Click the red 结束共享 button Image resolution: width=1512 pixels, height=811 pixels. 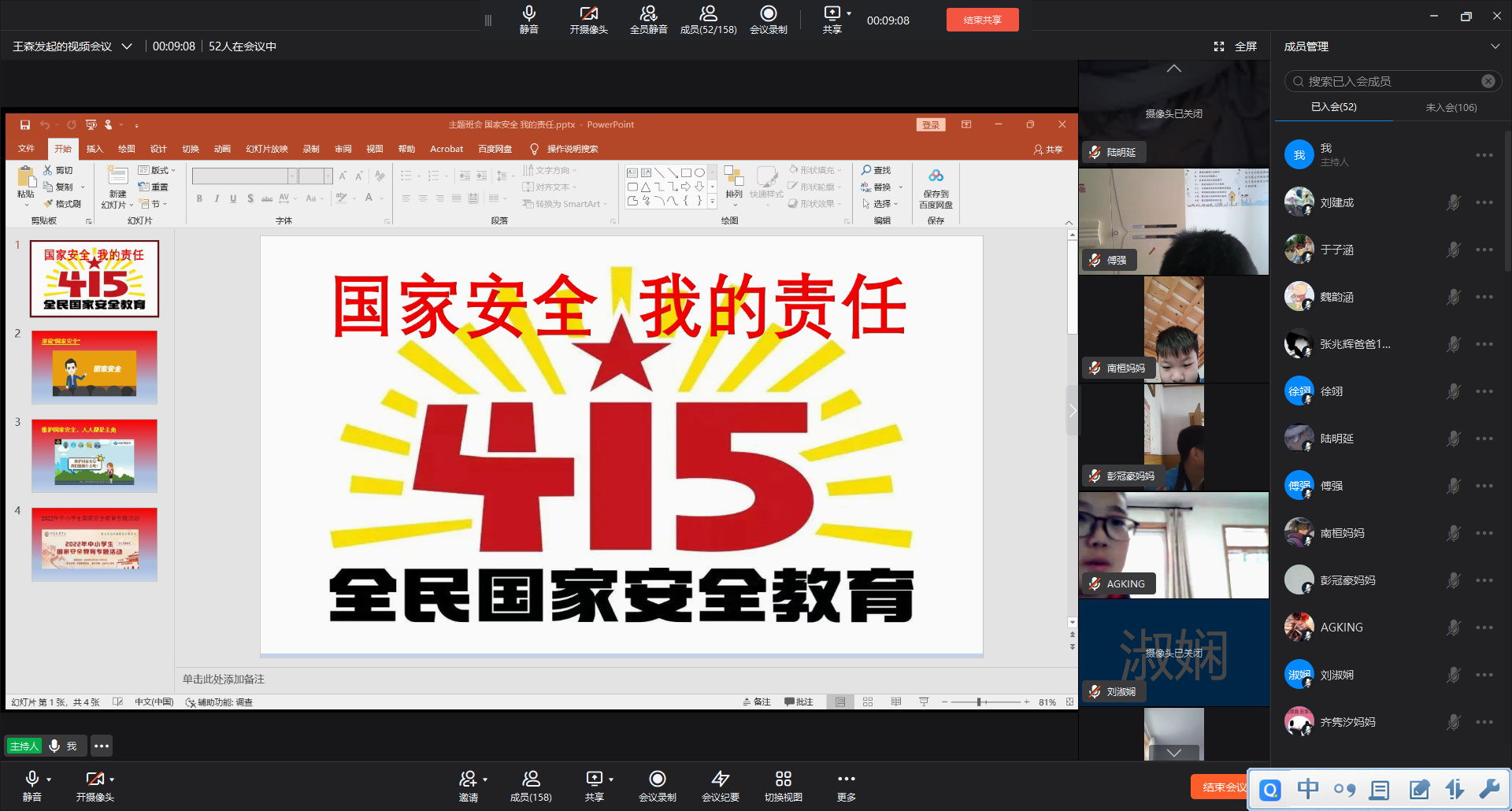coord(982,20)
